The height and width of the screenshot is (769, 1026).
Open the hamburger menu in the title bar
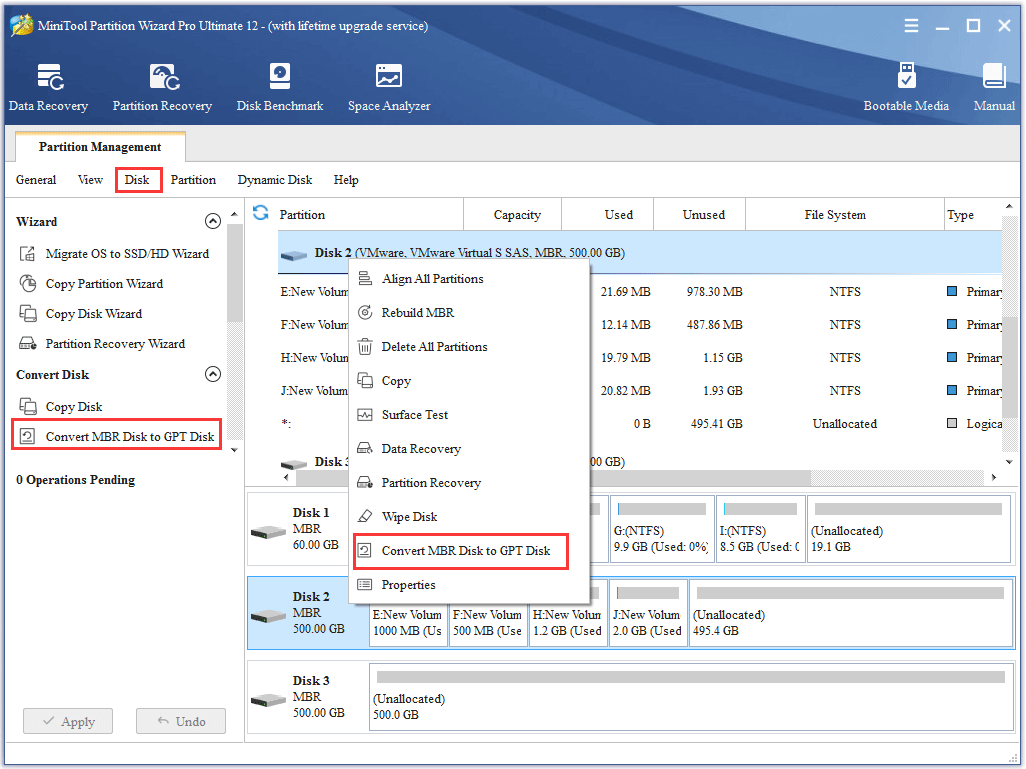(x=911, y=27)
